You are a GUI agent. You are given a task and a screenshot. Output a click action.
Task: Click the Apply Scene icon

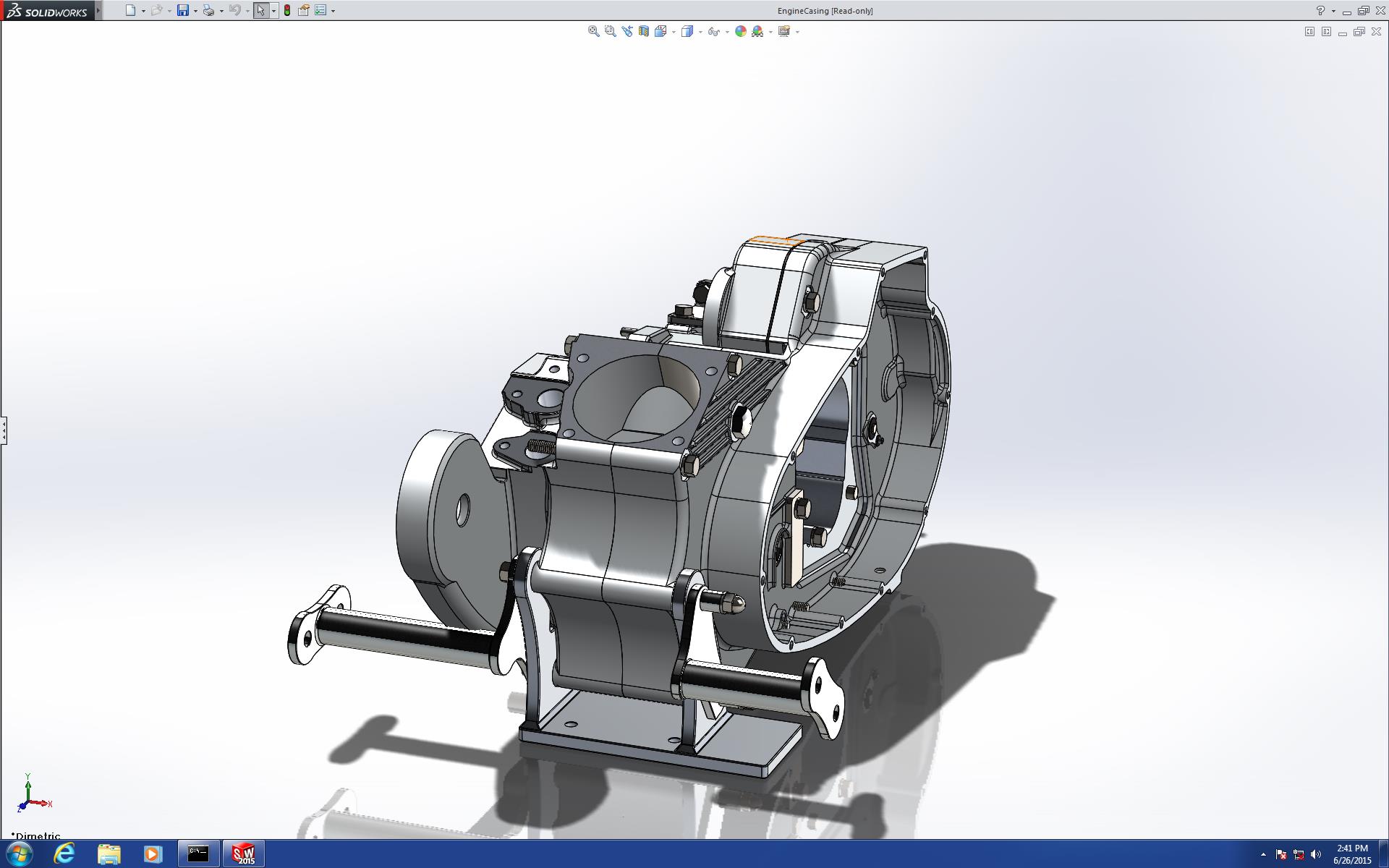757,31
